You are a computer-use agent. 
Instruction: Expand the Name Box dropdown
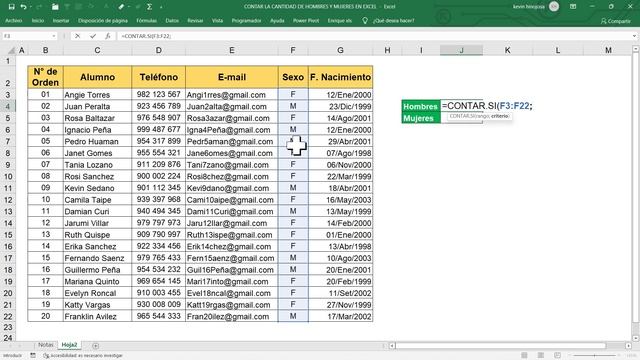point(53,36)
